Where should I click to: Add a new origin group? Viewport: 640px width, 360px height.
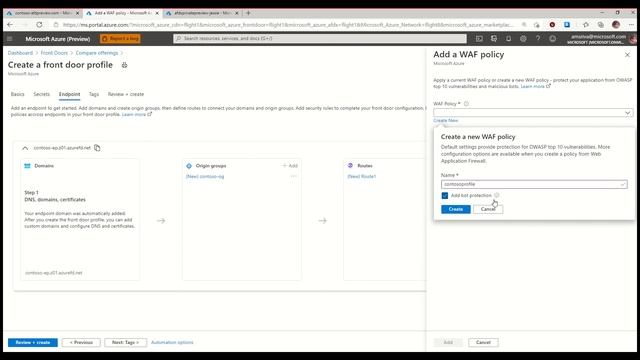pos(290,166)
